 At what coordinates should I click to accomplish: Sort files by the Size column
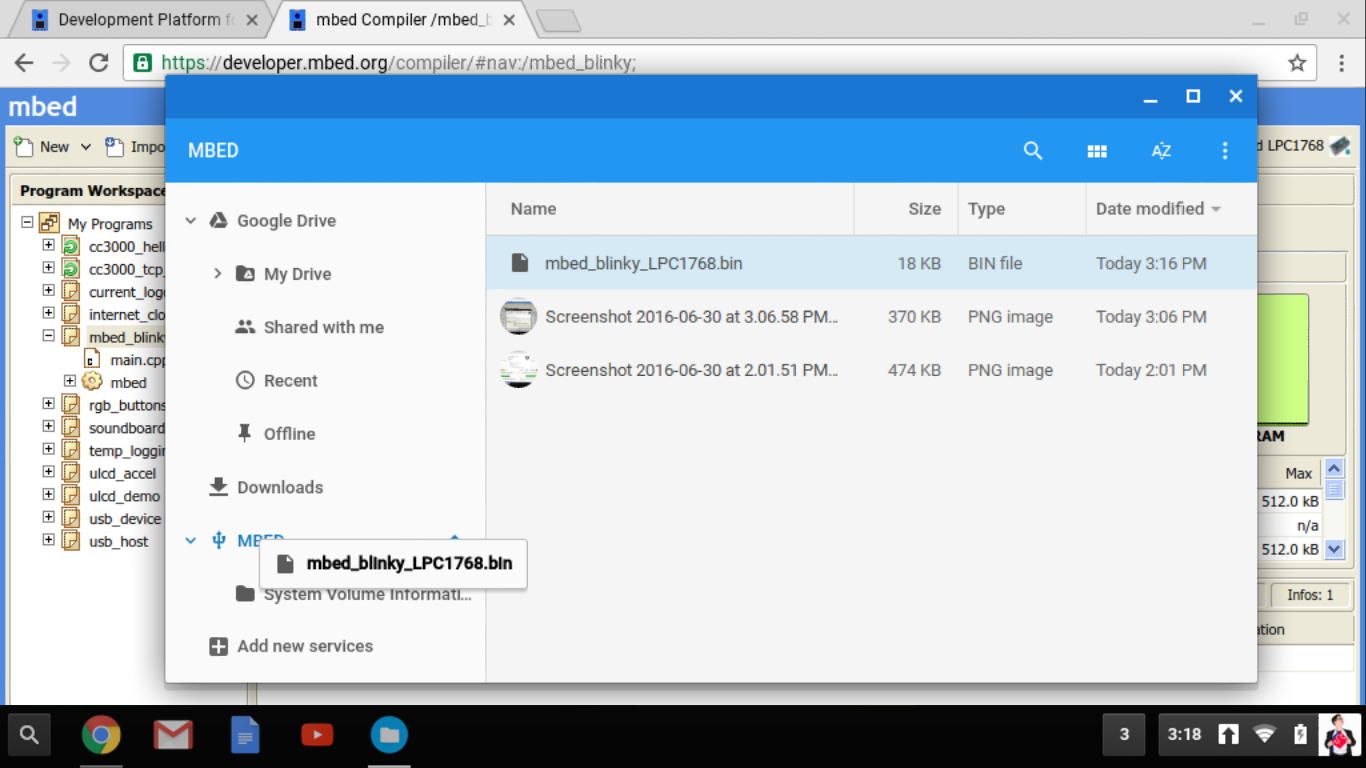(x=924, y=209)
